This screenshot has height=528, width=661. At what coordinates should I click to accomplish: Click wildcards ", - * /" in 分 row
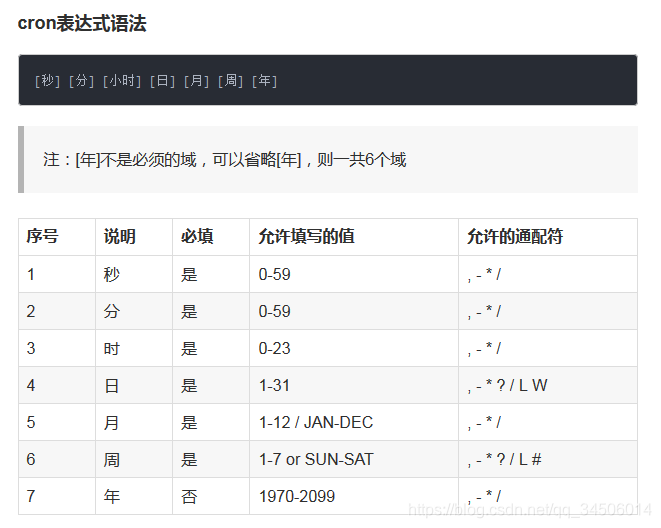coord(484,311)
